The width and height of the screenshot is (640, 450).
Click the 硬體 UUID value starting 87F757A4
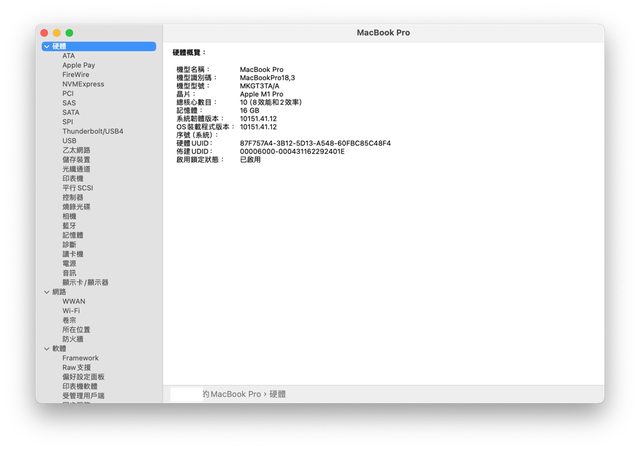tap(315, 143)
